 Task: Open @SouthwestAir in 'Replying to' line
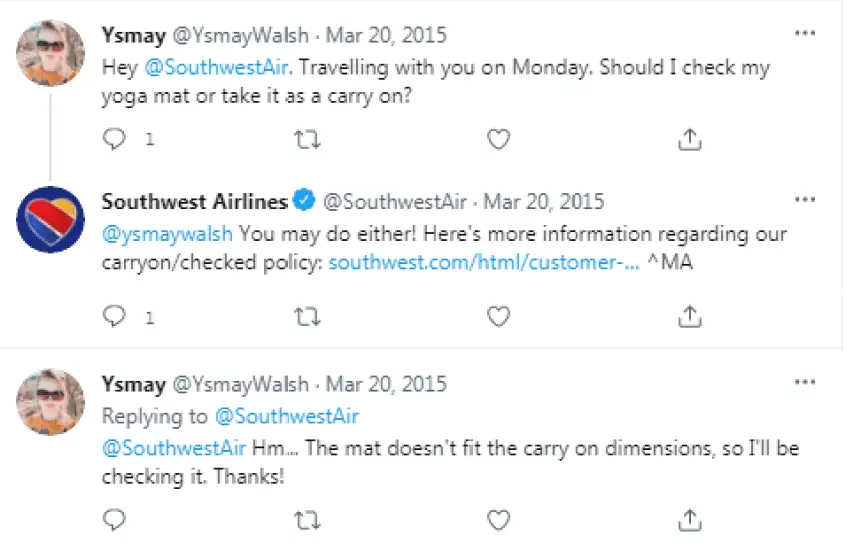click(x=287, y=416)
